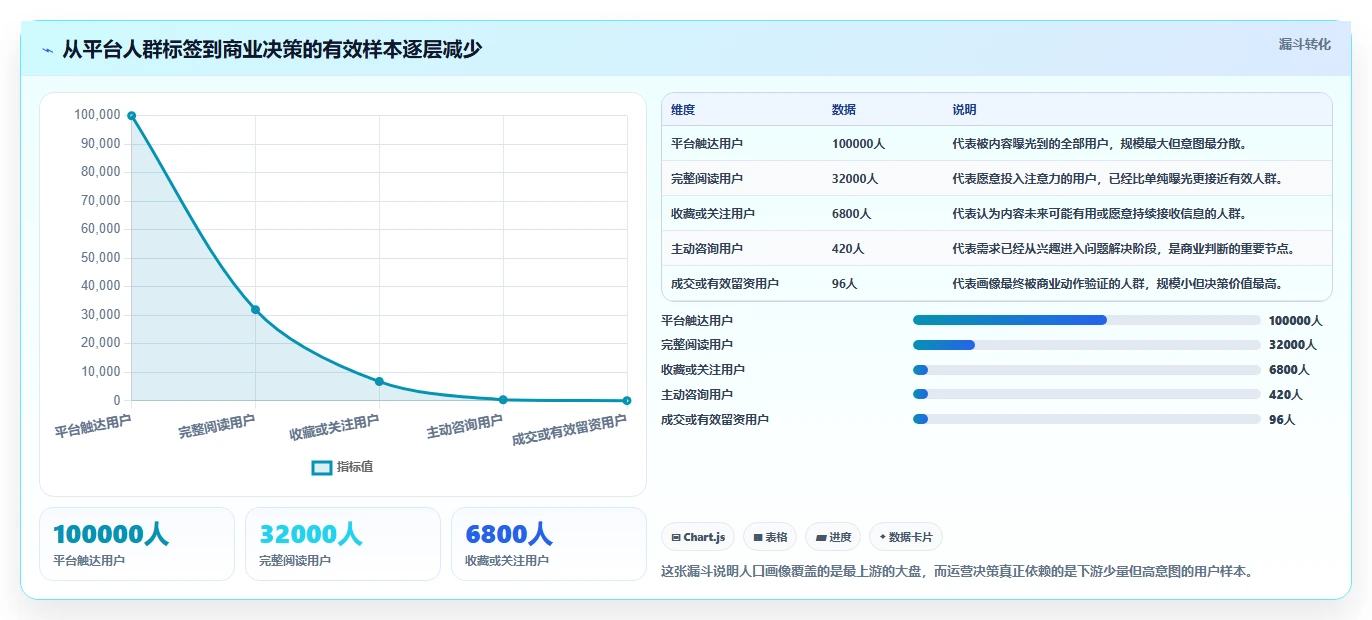Click the 表格 tag
Viewport: 1372px width, 620px height.
[770, 537]
